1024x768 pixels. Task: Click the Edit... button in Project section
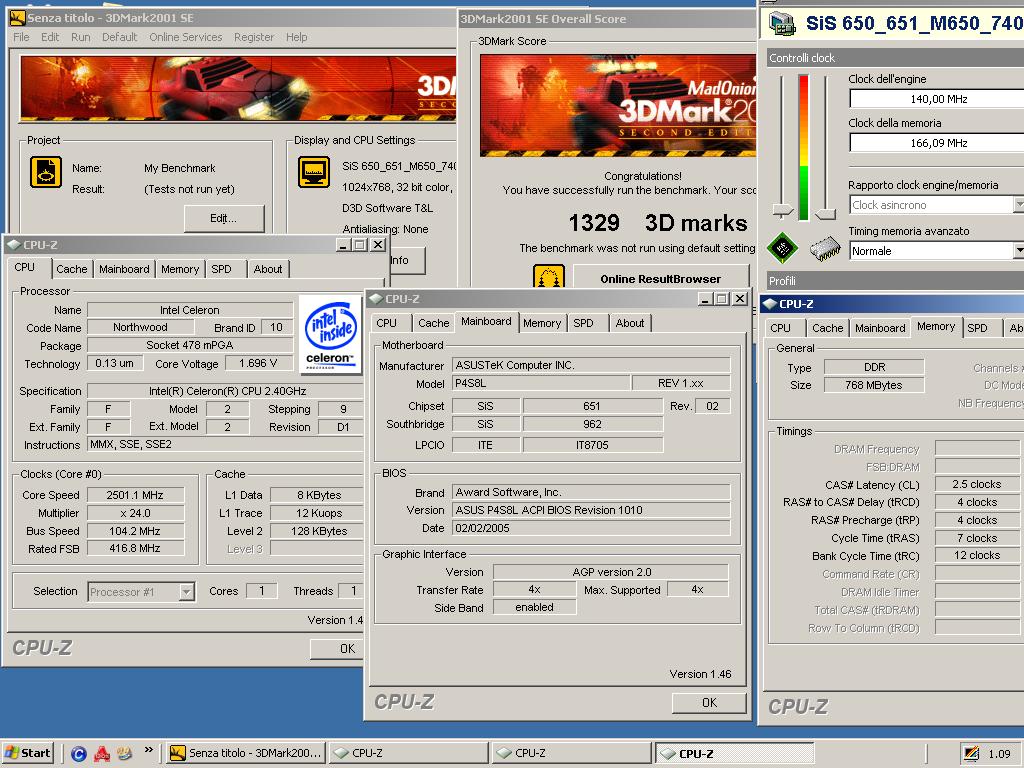(x=224, y=218)
